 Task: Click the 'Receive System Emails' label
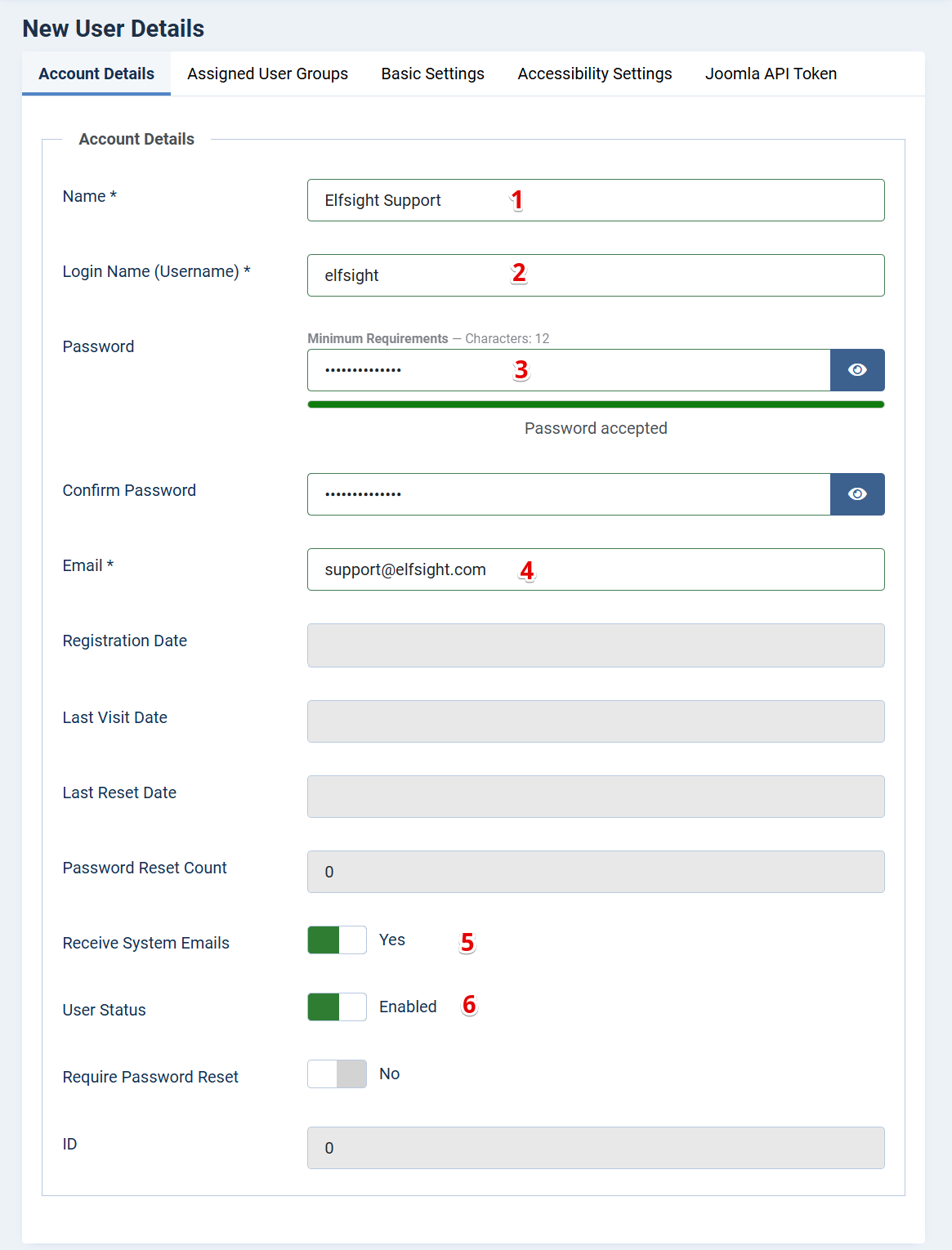(x=145, y=943)
